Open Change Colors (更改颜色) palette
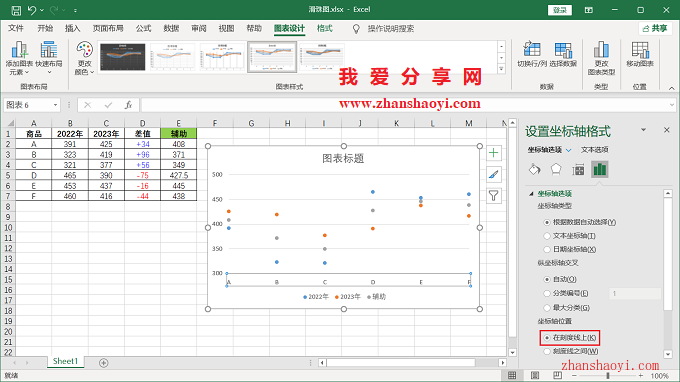The width and height of the screenshot is (680, 382). (84, 58)
